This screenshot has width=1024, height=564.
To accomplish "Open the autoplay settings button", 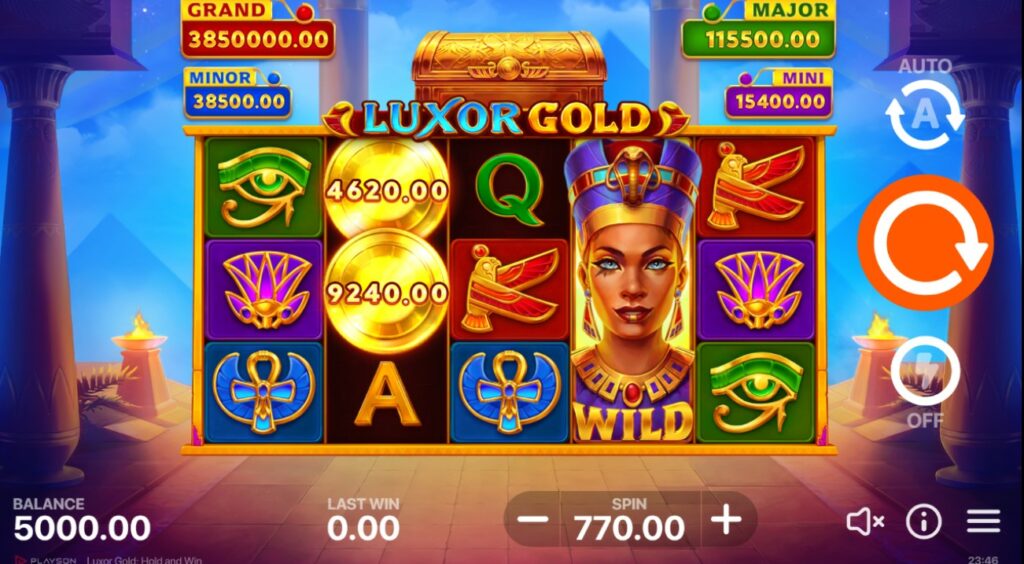I will pos(925,114).
